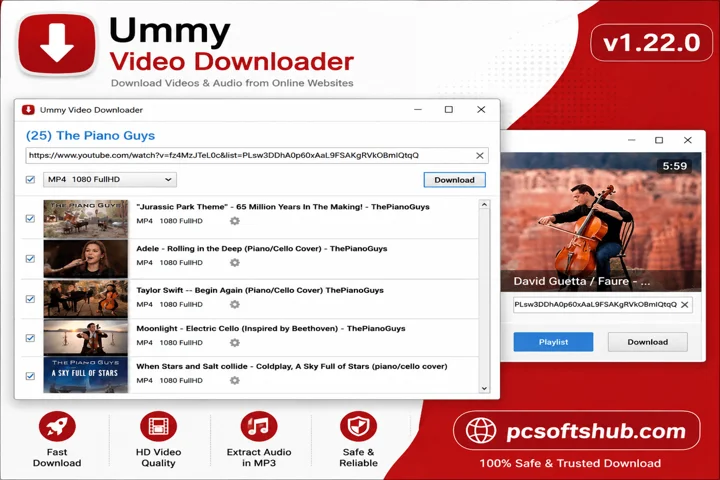
Task: Select the Adele Rolling in the Deep thumbnail
Action: click(86, 259)
